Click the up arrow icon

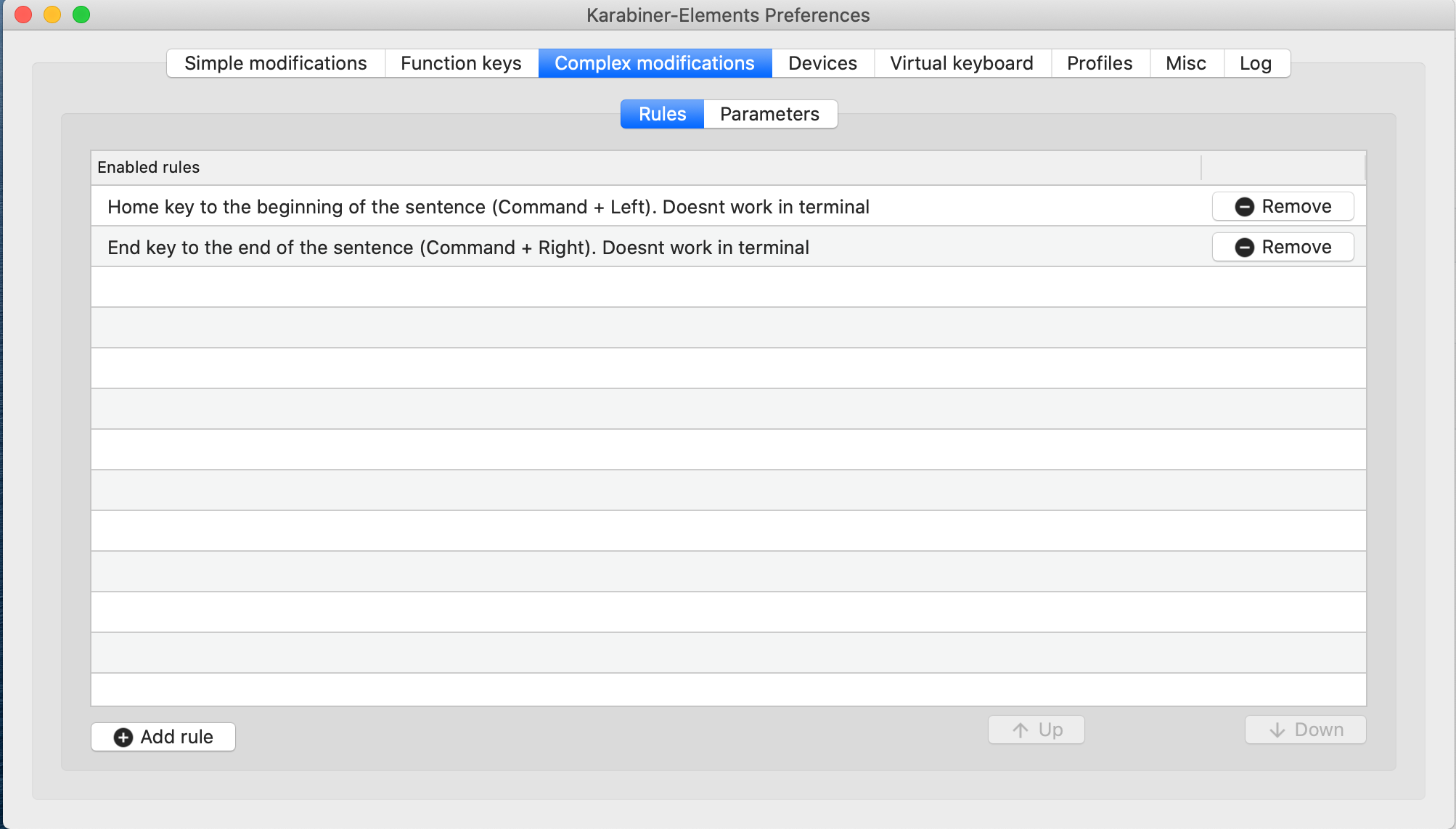(1021, 730)
